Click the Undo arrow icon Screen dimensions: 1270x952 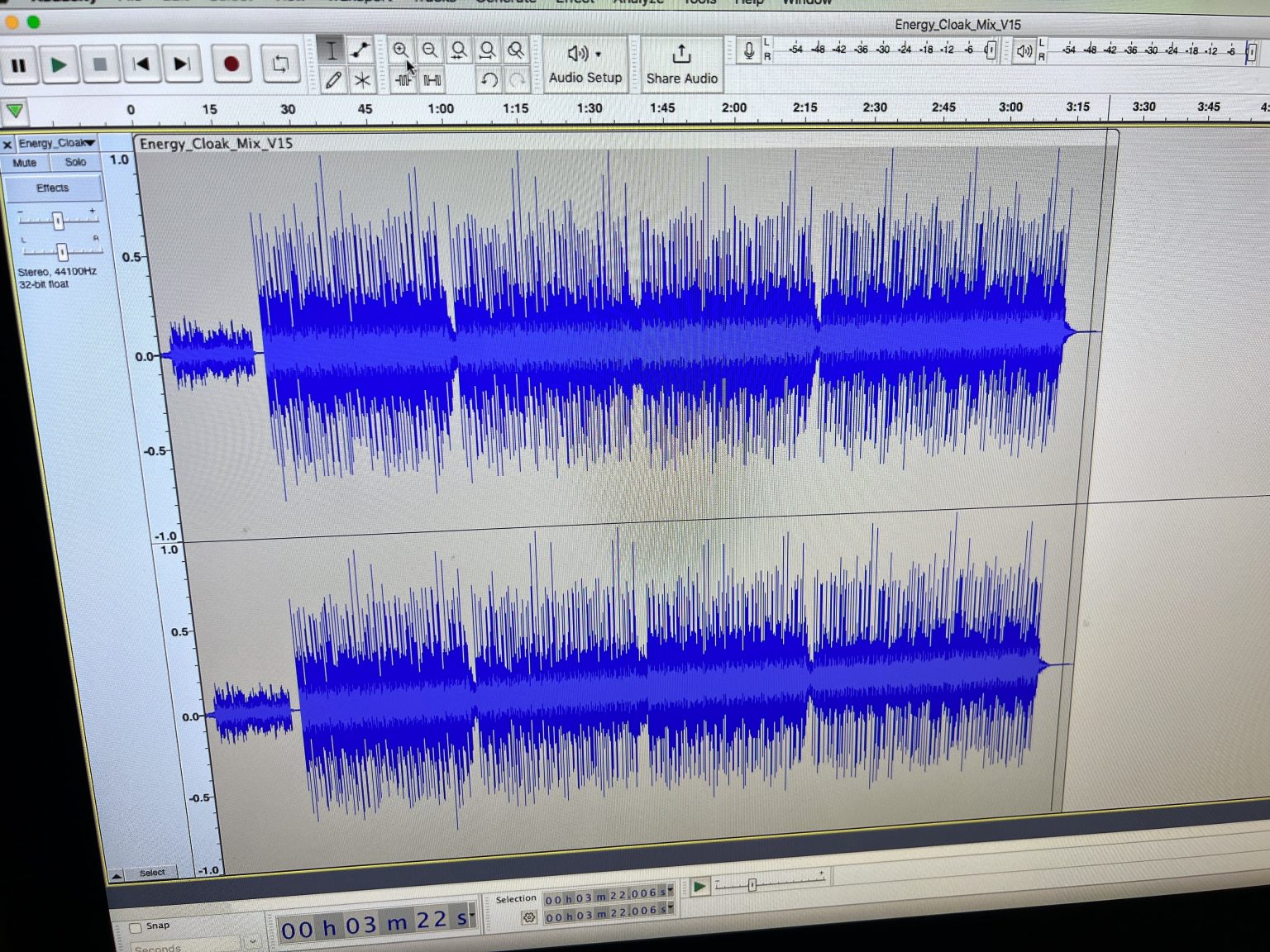[x=489, y=80]
